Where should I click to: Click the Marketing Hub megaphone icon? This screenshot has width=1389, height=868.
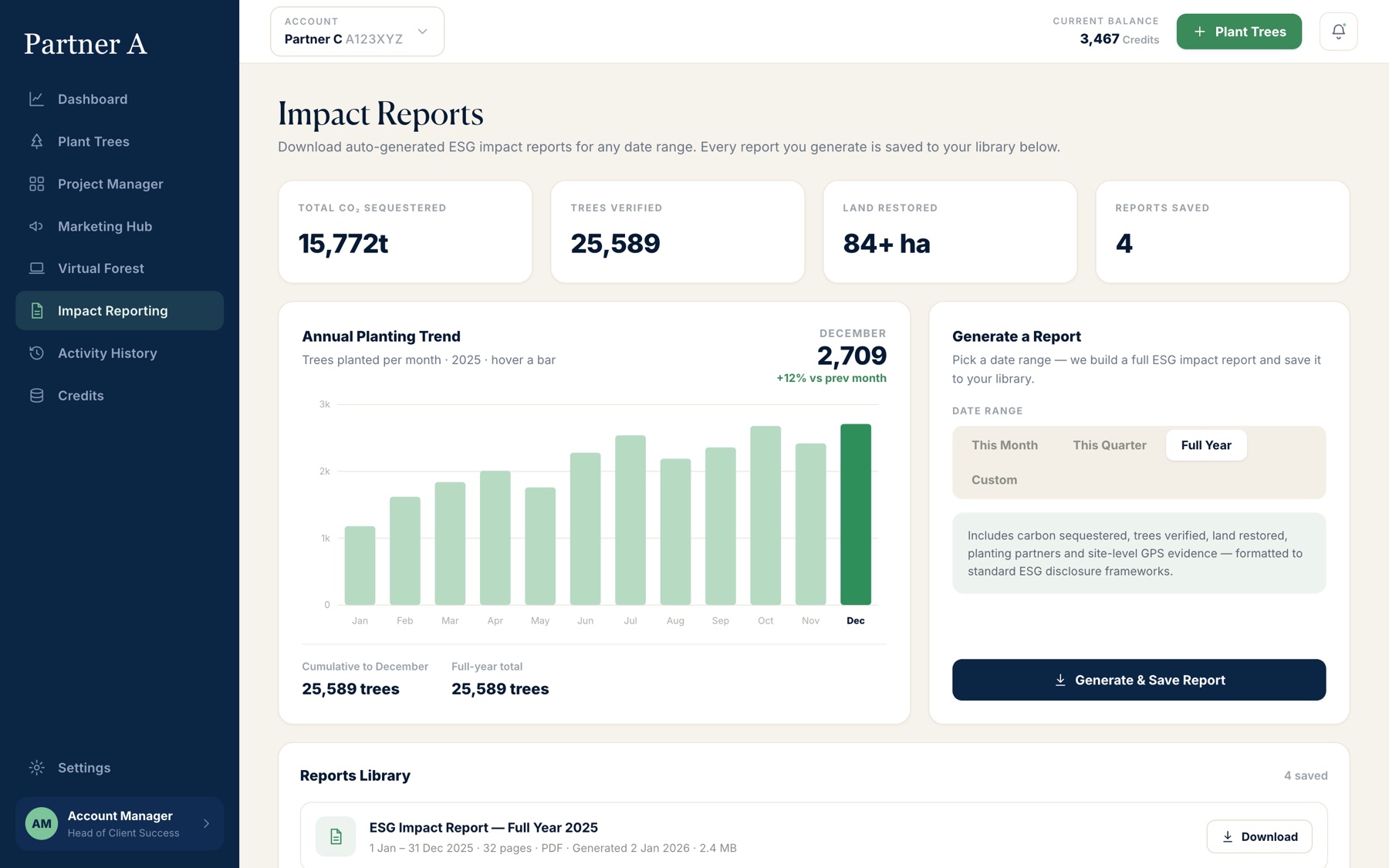click(36, 226)
